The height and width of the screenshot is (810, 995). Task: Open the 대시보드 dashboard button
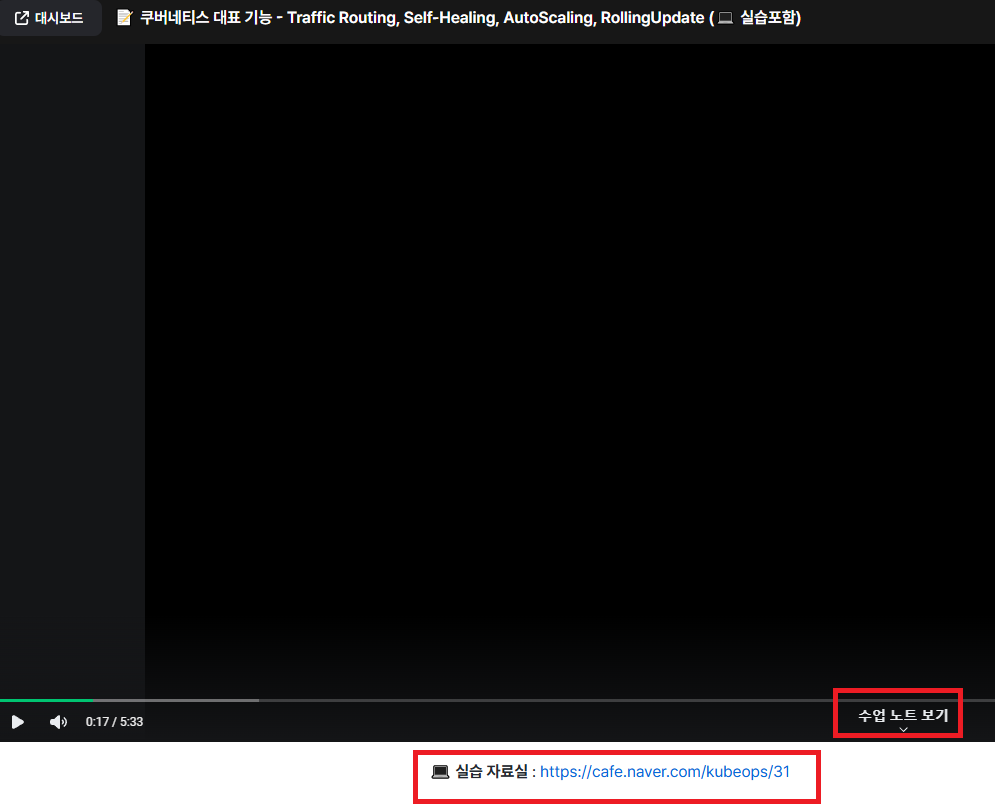[x=49, y=18]
